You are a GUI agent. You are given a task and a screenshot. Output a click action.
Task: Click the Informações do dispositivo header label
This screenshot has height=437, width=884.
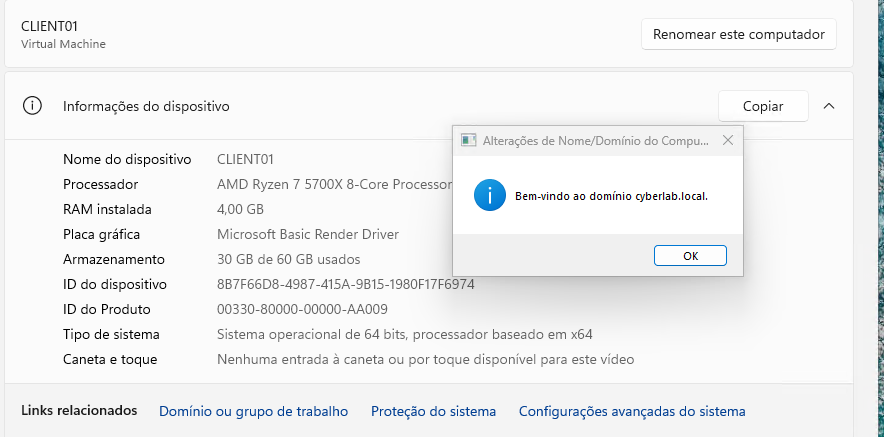[146, 106]
